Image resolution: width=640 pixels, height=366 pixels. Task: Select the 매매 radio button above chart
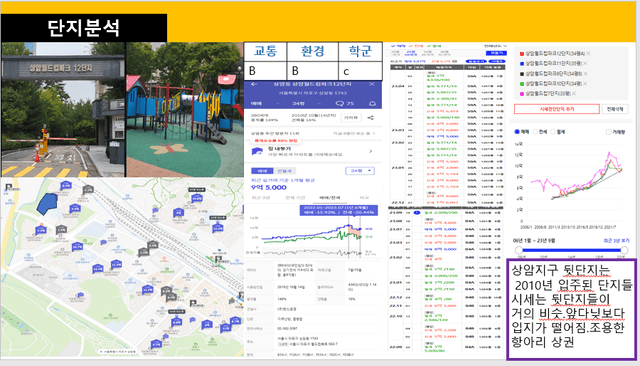(517, 131)
